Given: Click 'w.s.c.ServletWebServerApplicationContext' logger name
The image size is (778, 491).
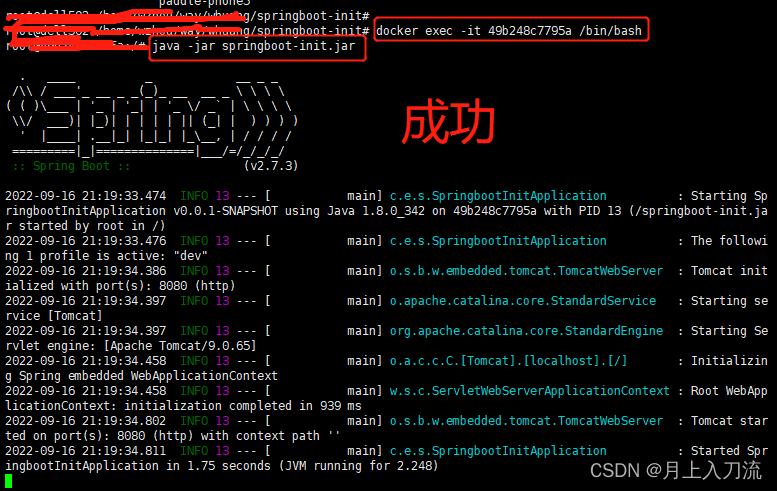Looking at the screenshot, I should tap(529, 391).
